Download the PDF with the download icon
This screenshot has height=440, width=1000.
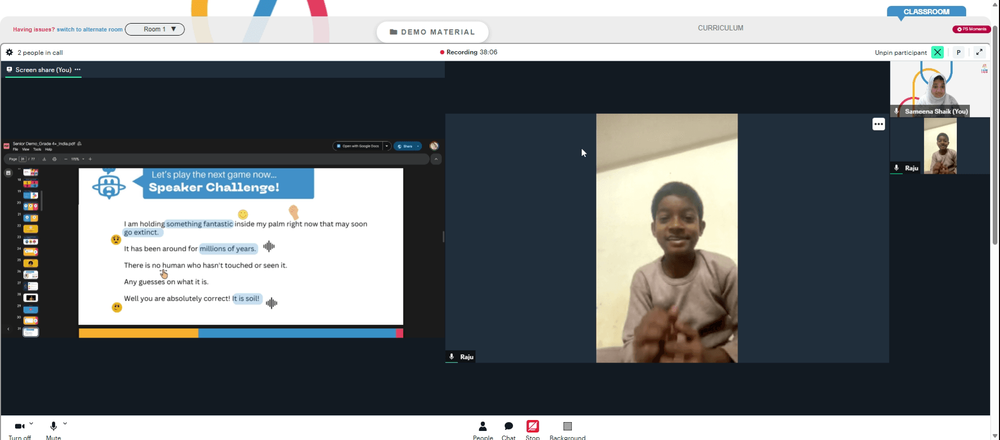pos(45,159)
